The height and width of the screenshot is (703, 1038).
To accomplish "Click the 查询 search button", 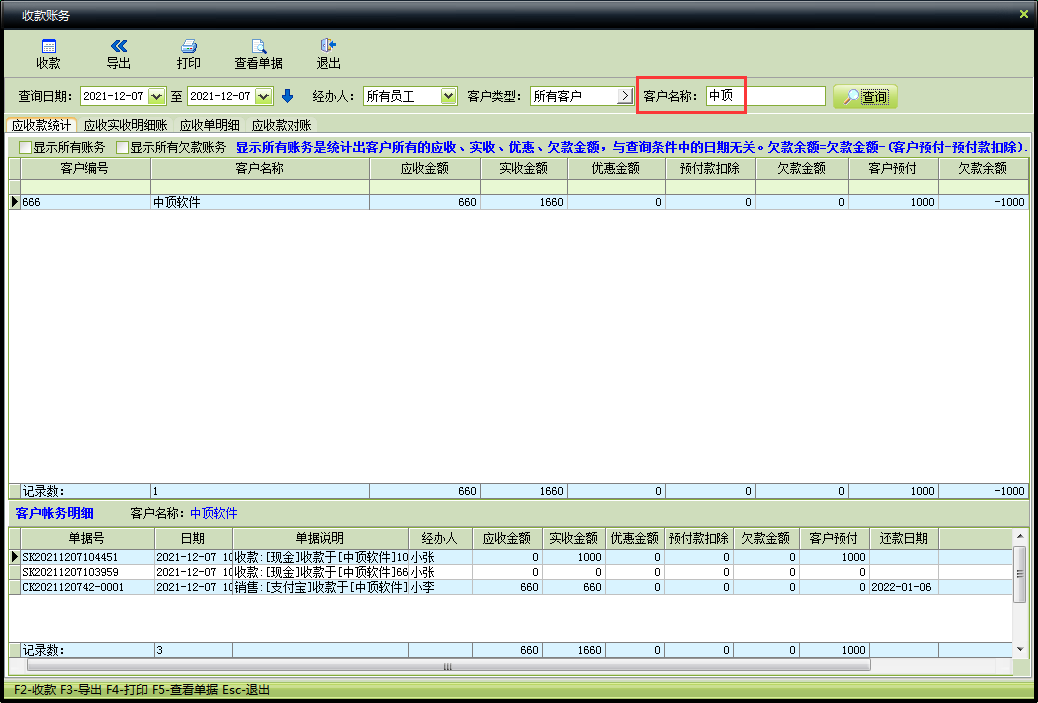I will coord(865,97).
